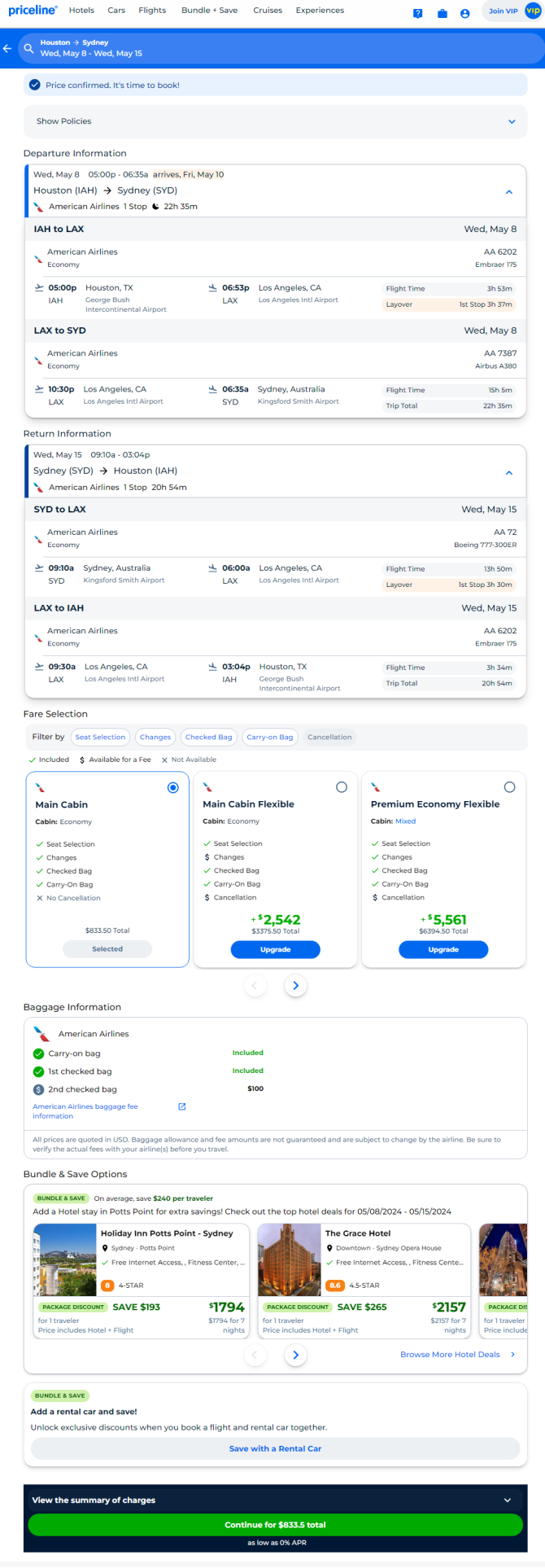Image resolution: width=545 pixels, height=1568 pixels.
Task: Upgrade to Premium Economy Flexible fare
Action: click(443, 949)
